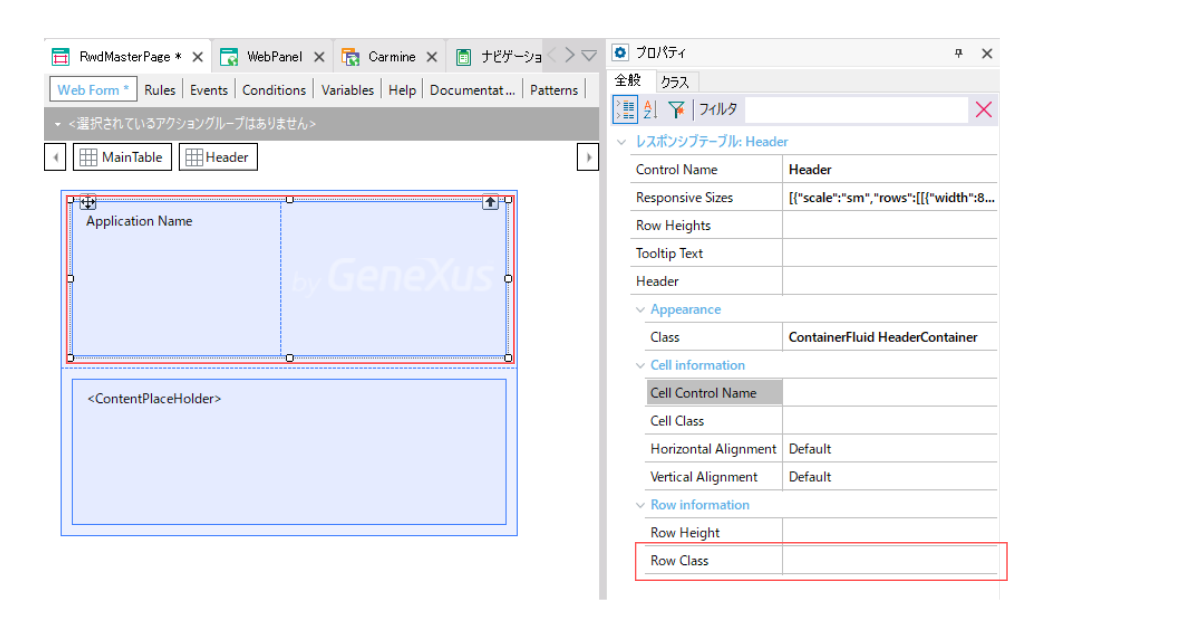Toggle the properties panel pin
The height and width of the screenshot is (634, 1200).
click(x=958, y=53)
